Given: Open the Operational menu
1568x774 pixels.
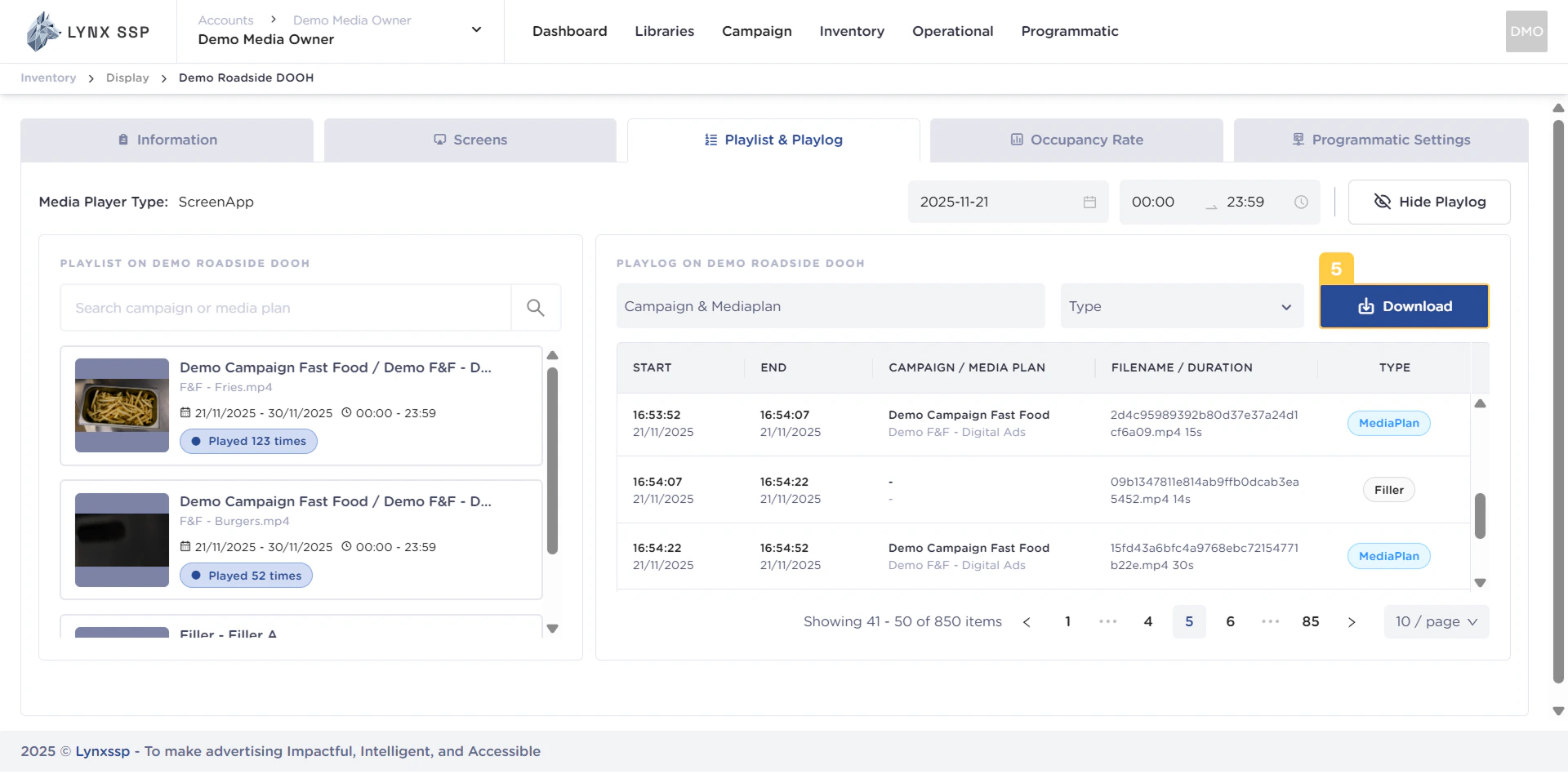Looking at the screenshot, I should (952, 31).
